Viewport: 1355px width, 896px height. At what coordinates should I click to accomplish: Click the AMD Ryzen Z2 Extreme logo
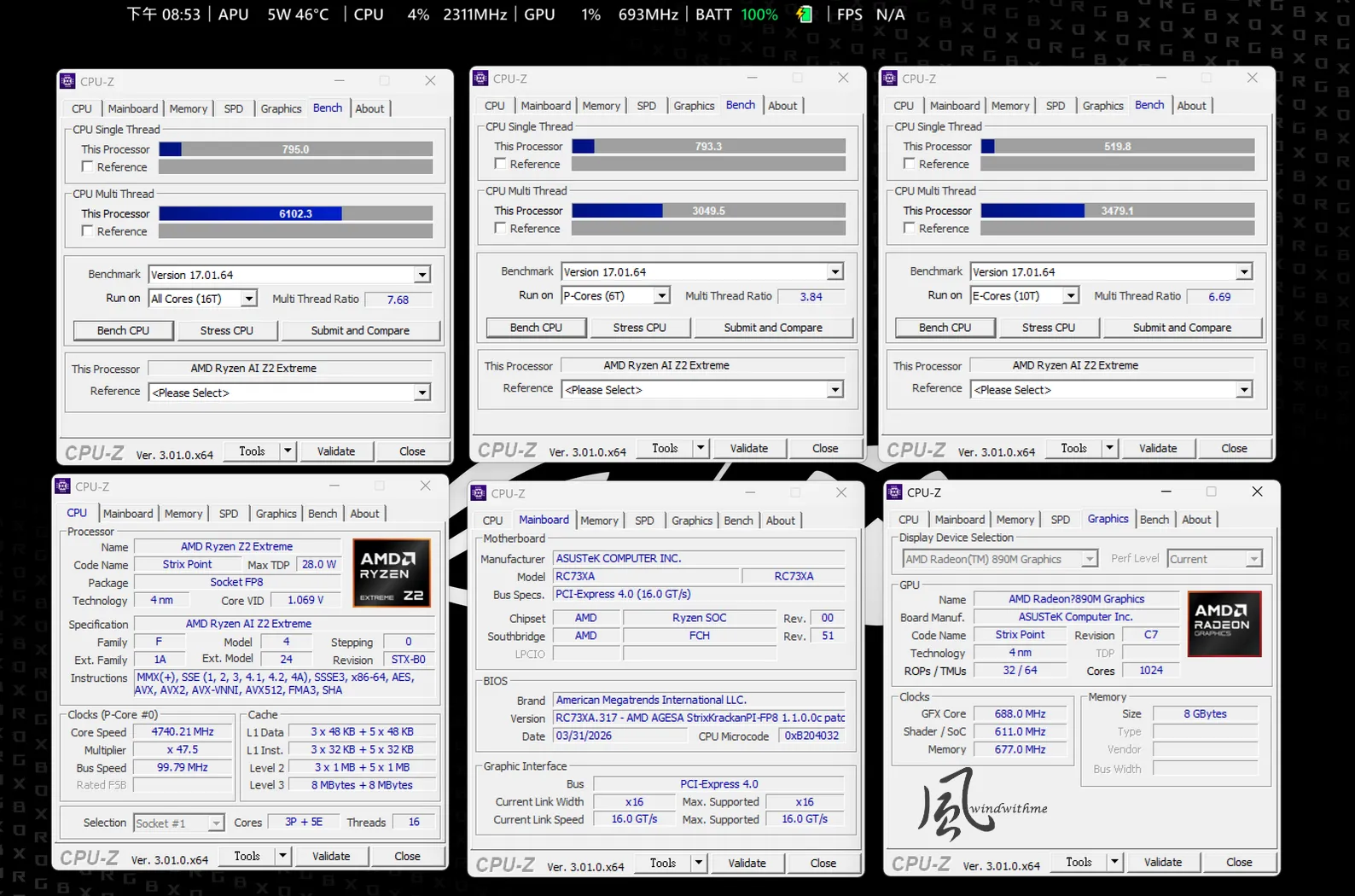pos(392,573)
